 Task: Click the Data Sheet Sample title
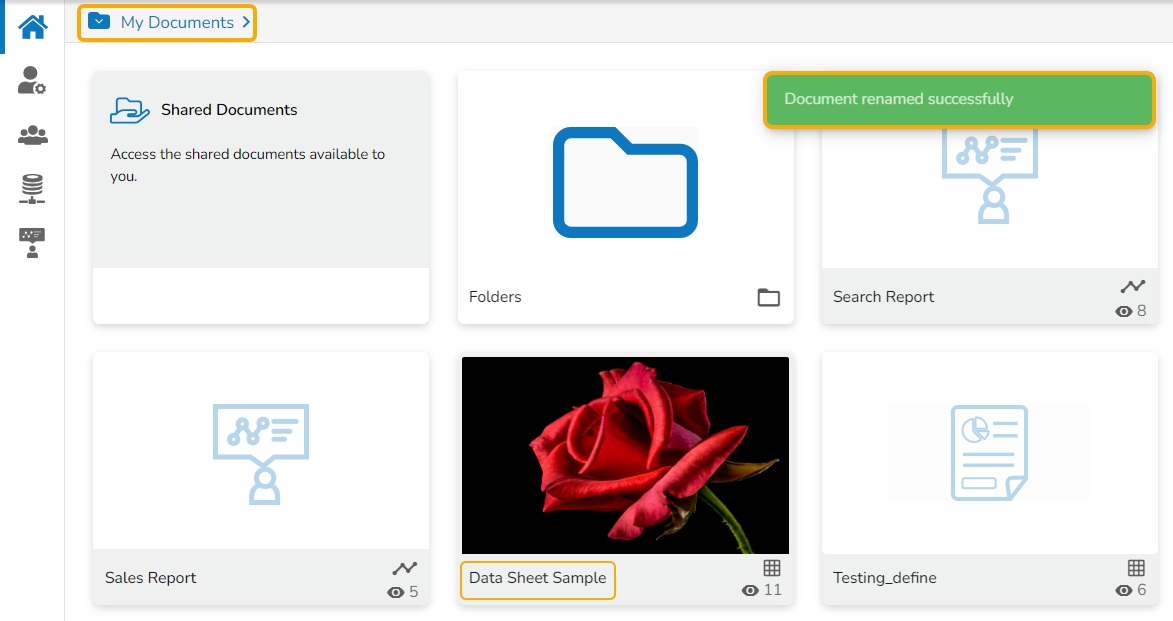pos(537,578)
